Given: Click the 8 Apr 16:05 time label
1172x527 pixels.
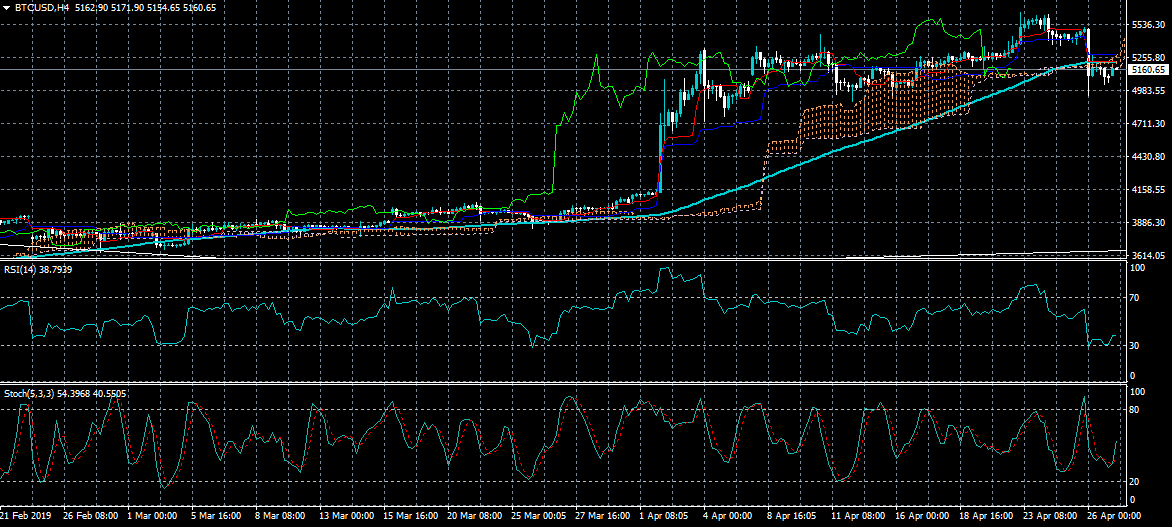Looking at the screenshot, I should click(x=792, y=518).
